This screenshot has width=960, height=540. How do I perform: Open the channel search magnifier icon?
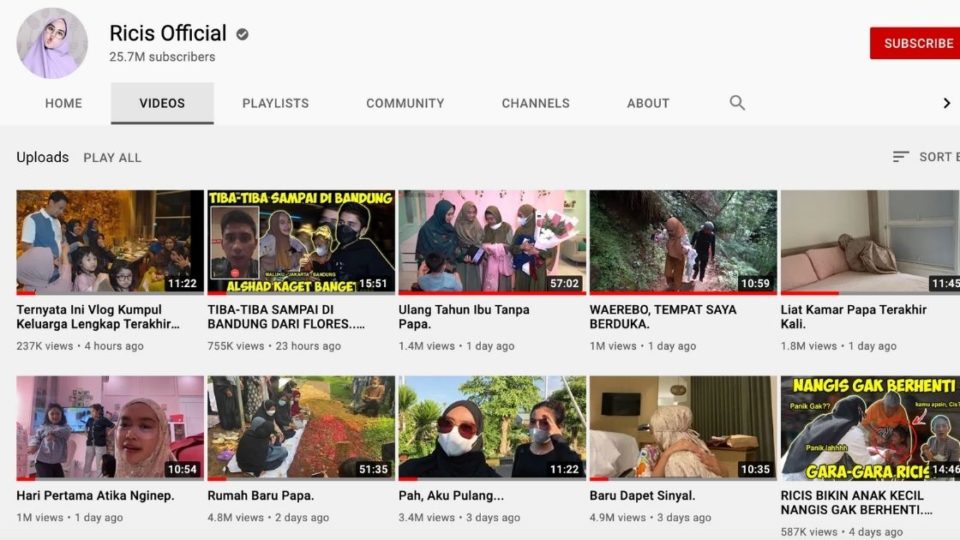pyautogui.click(x=737, y=103)
